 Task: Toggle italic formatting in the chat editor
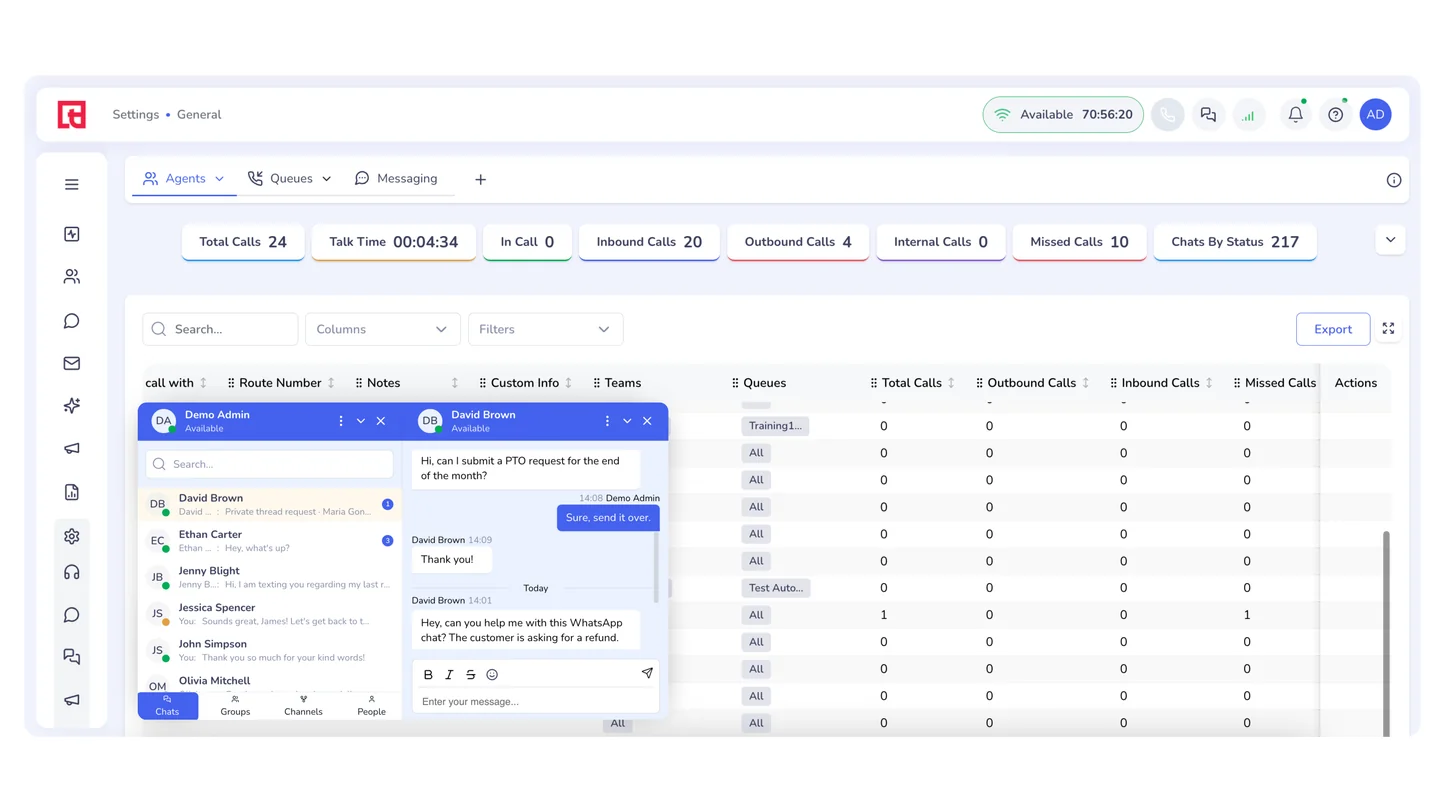click(449, 675)
